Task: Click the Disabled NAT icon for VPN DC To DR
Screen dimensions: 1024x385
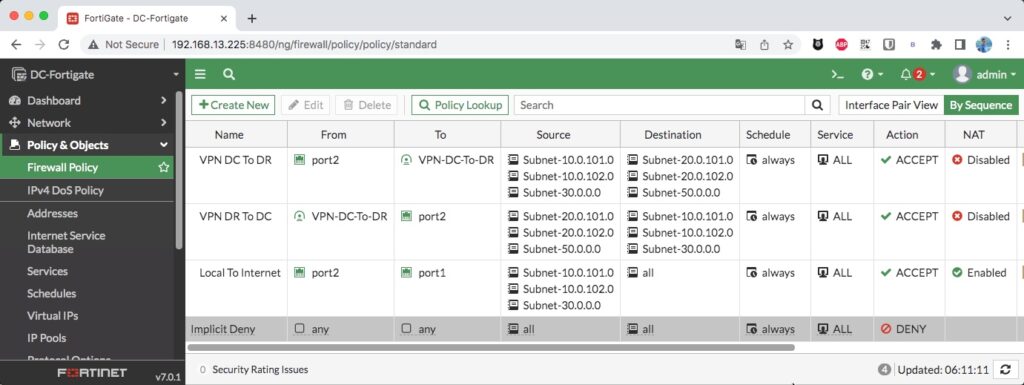Action: (x=957, y=160)
